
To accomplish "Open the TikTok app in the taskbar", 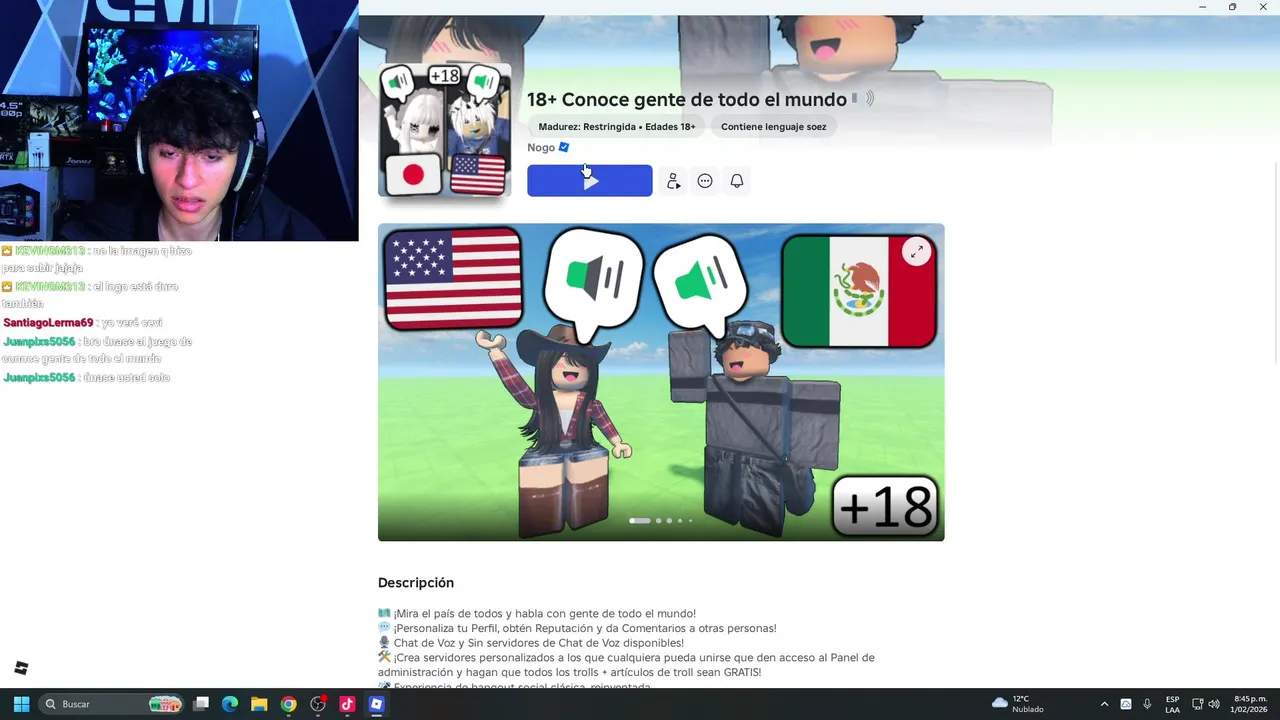I will [x=347, y=704].
